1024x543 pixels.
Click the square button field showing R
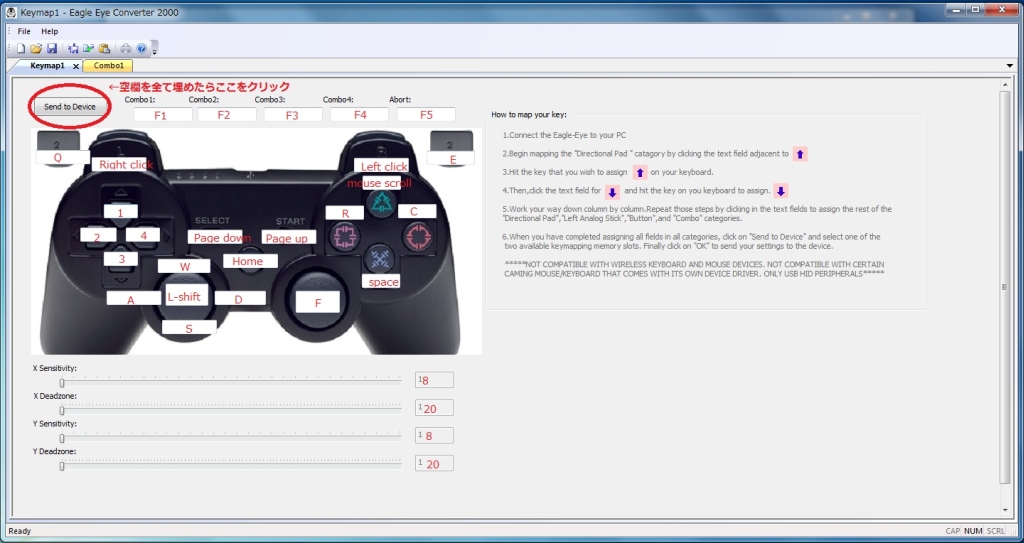345,212
